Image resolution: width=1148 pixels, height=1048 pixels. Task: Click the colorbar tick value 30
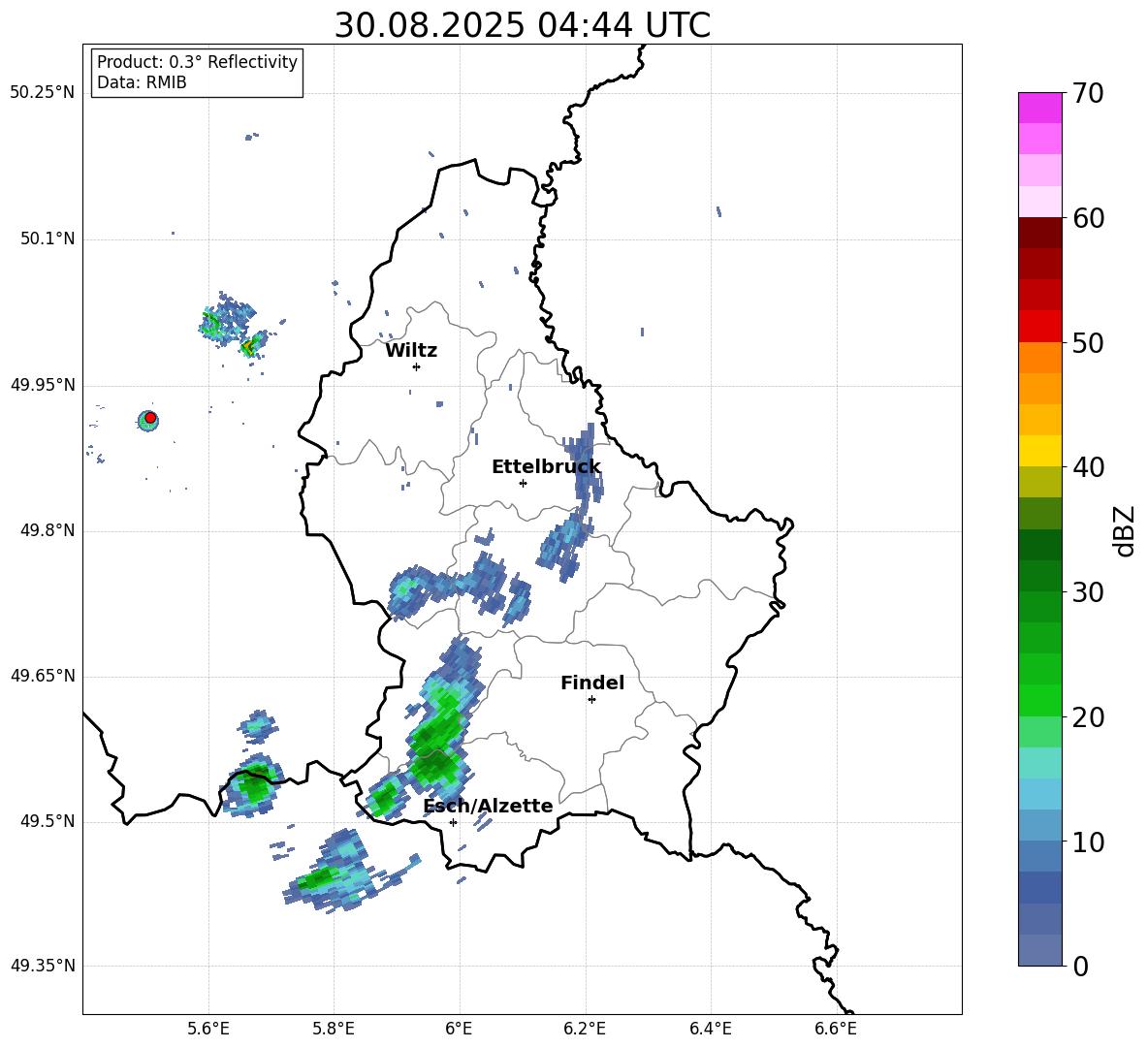(1088, 592)
